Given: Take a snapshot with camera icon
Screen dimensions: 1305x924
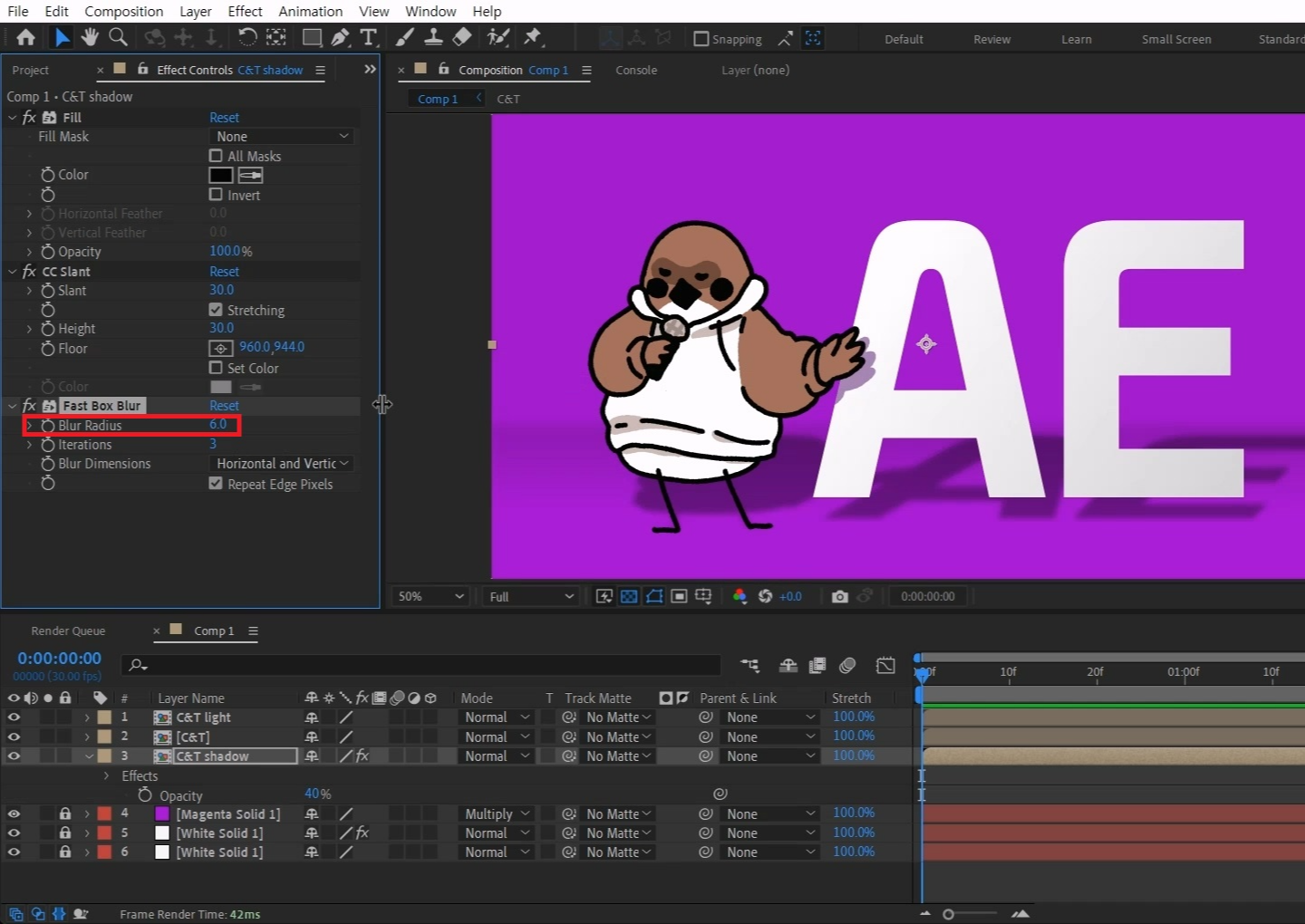Looking at the screenshot, I should 840,596.
